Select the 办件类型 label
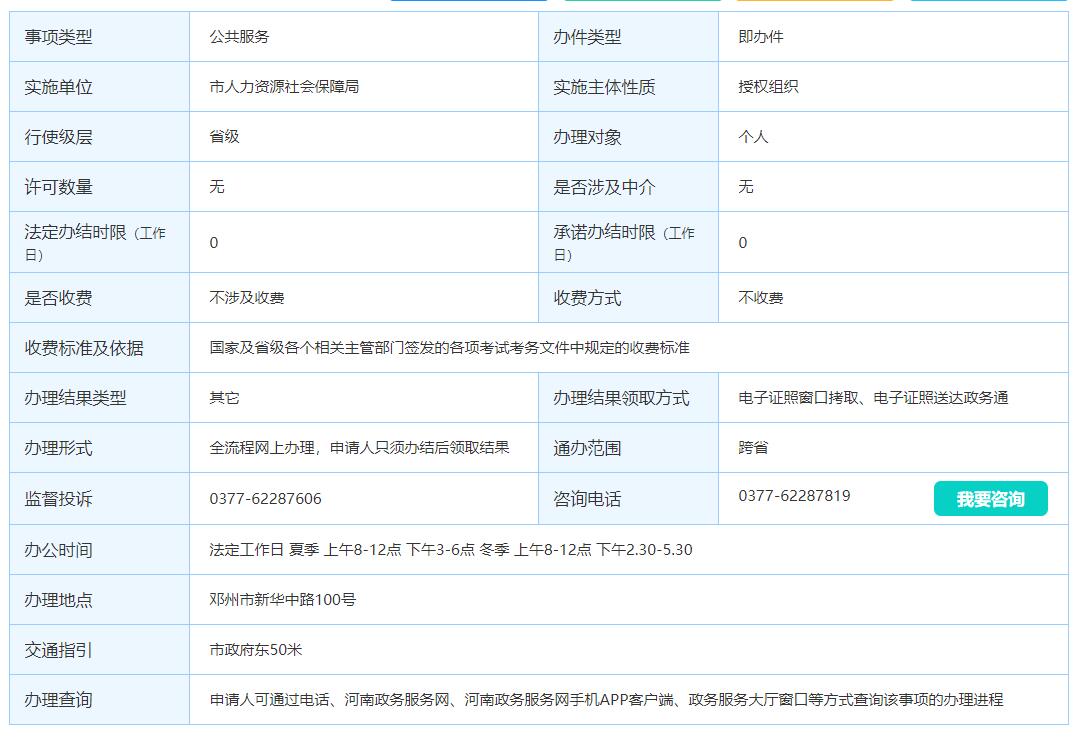Screen dimensions: 1086x740 [x=587, y=37]
